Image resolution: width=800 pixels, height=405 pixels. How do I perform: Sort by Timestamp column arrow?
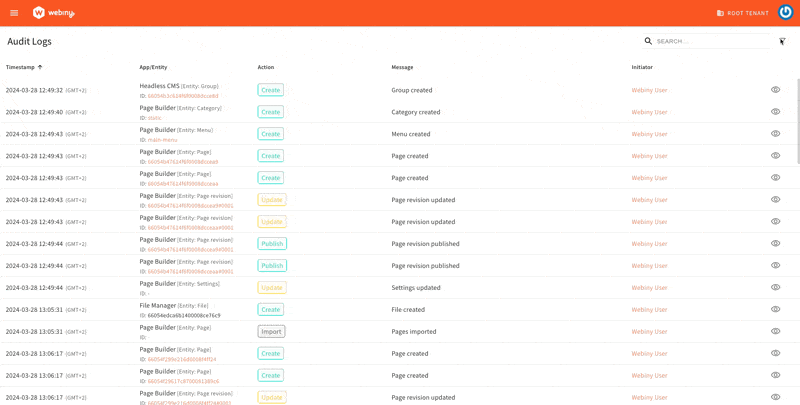(40, 67)
